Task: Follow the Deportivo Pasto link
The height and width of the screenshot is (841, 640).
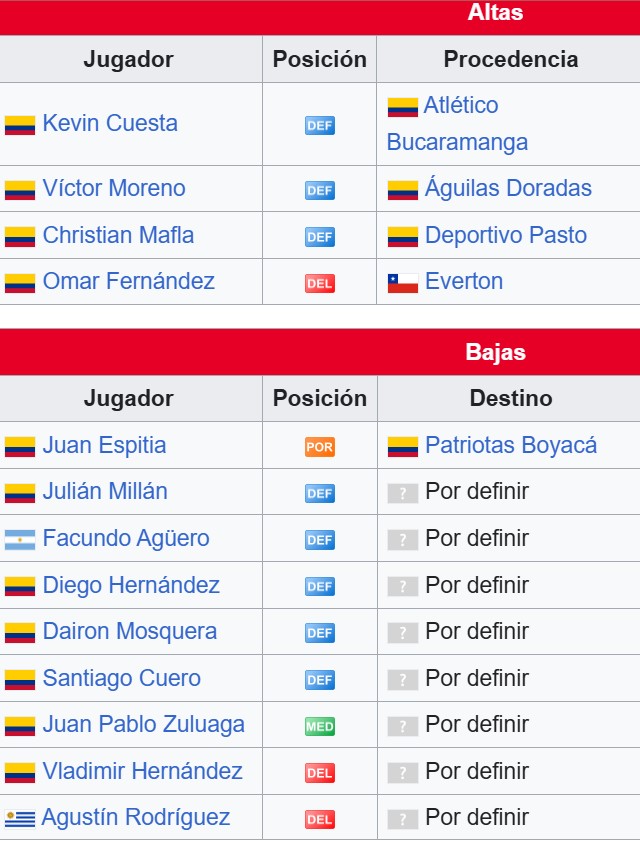Action: pyautogui.click(x=506, y=235)
